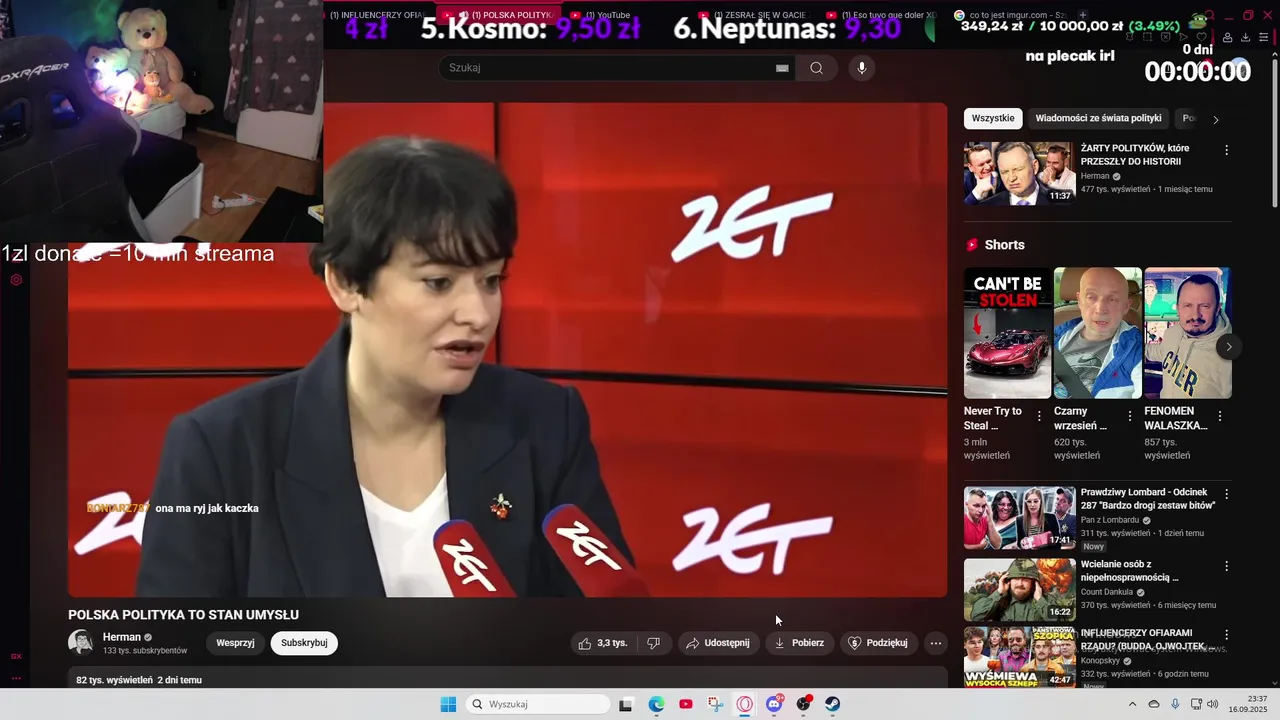Open the FENOMEN WALASZKA short

point(1187,333)
